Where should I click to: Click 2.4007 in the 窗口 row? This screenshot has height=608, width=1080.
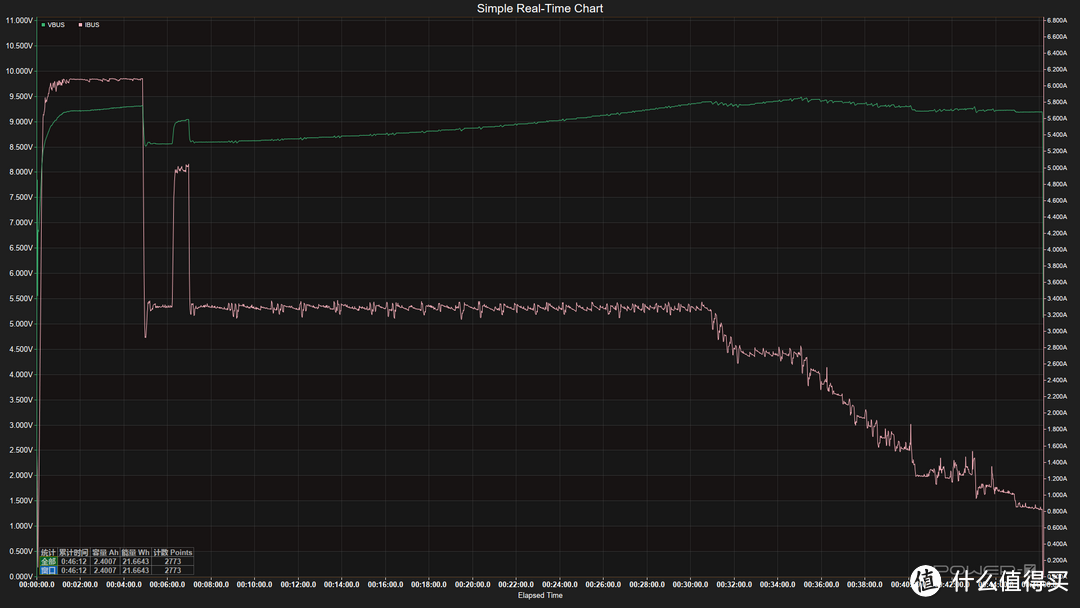105,570
